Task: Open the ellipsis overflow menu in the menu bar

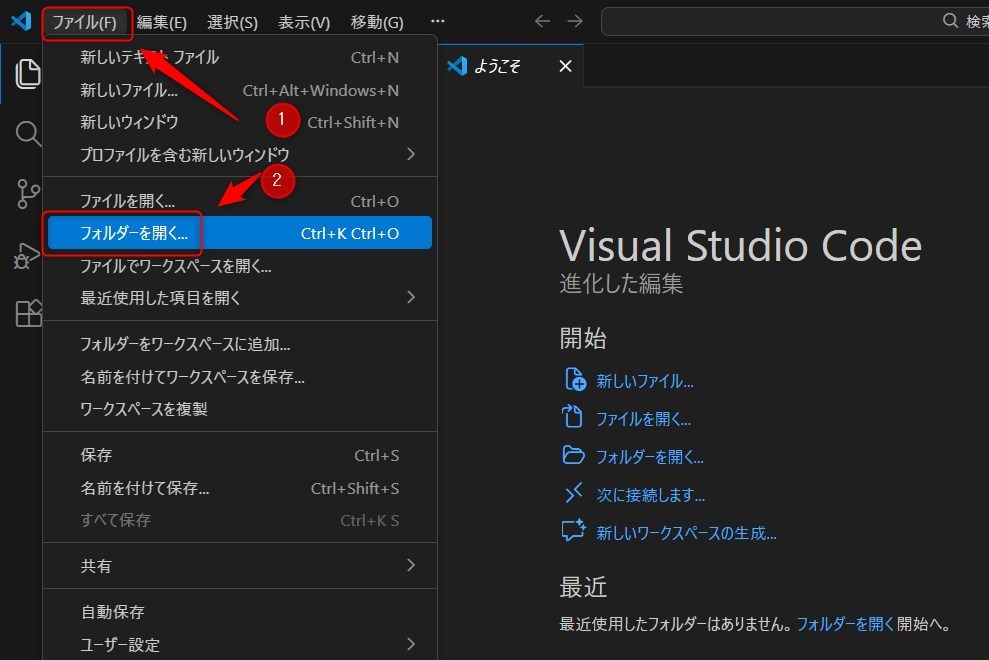Action: click(x=437, y=20)
